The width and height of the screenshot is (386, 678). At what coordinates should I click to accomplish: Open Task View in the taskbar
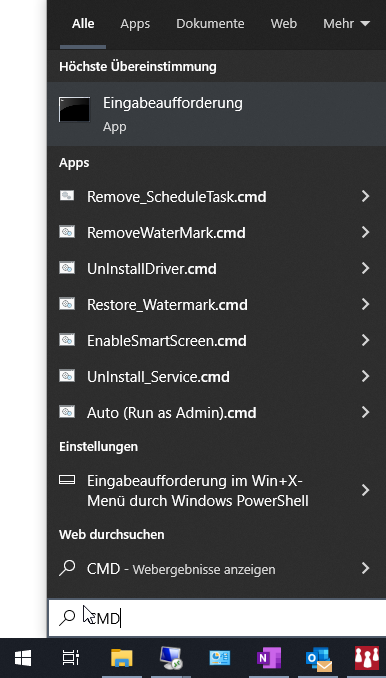pos(70,658)
